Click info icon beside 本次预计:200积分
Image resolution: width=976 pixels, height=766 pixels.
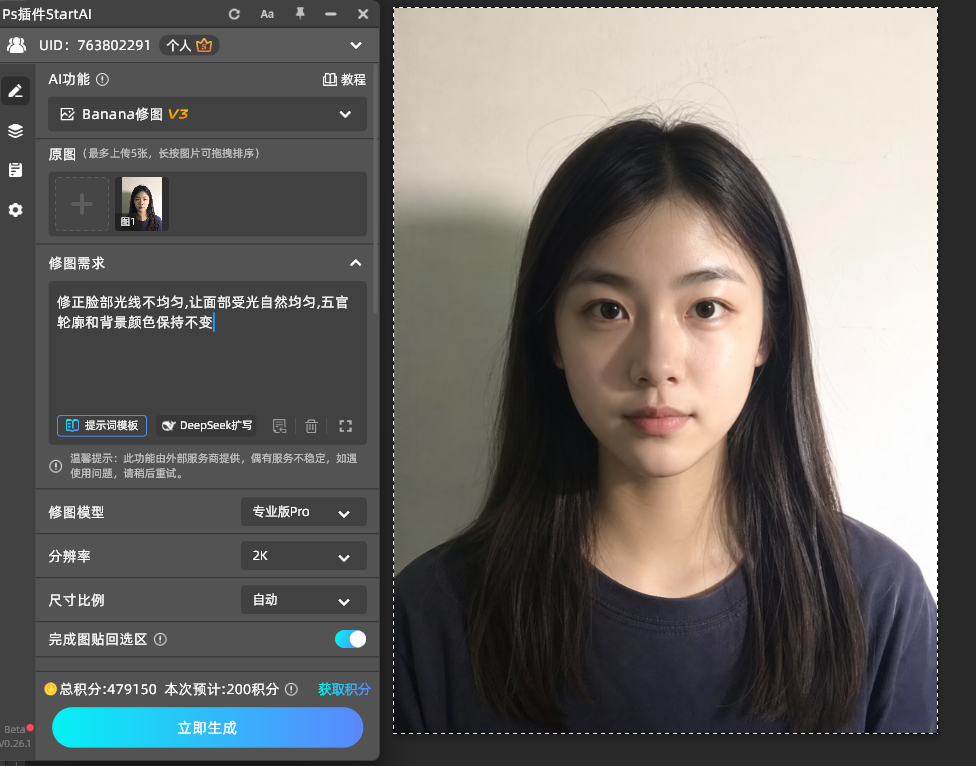coord(291,689)
